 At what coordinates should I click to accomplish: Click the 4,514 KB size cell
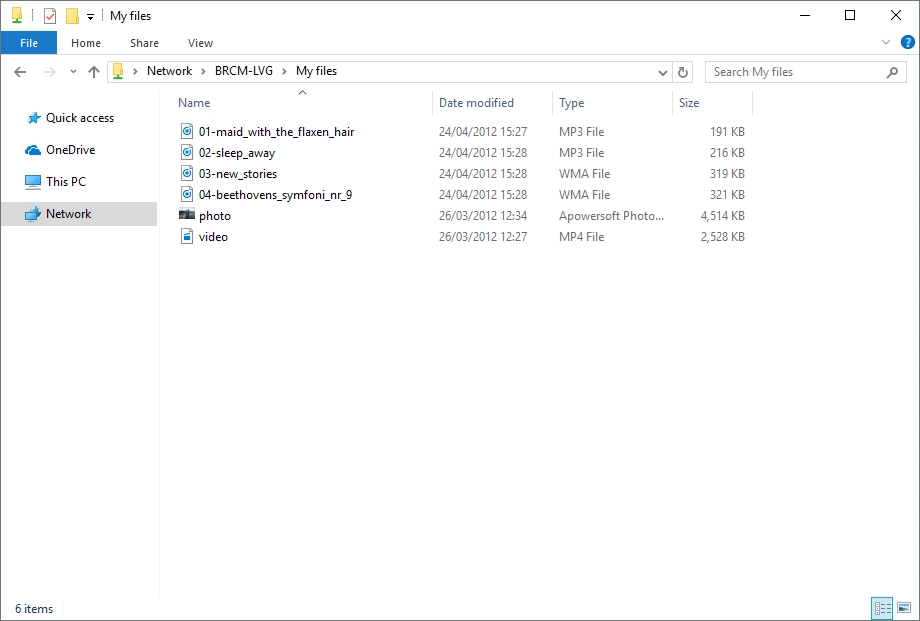pos(722,215)
